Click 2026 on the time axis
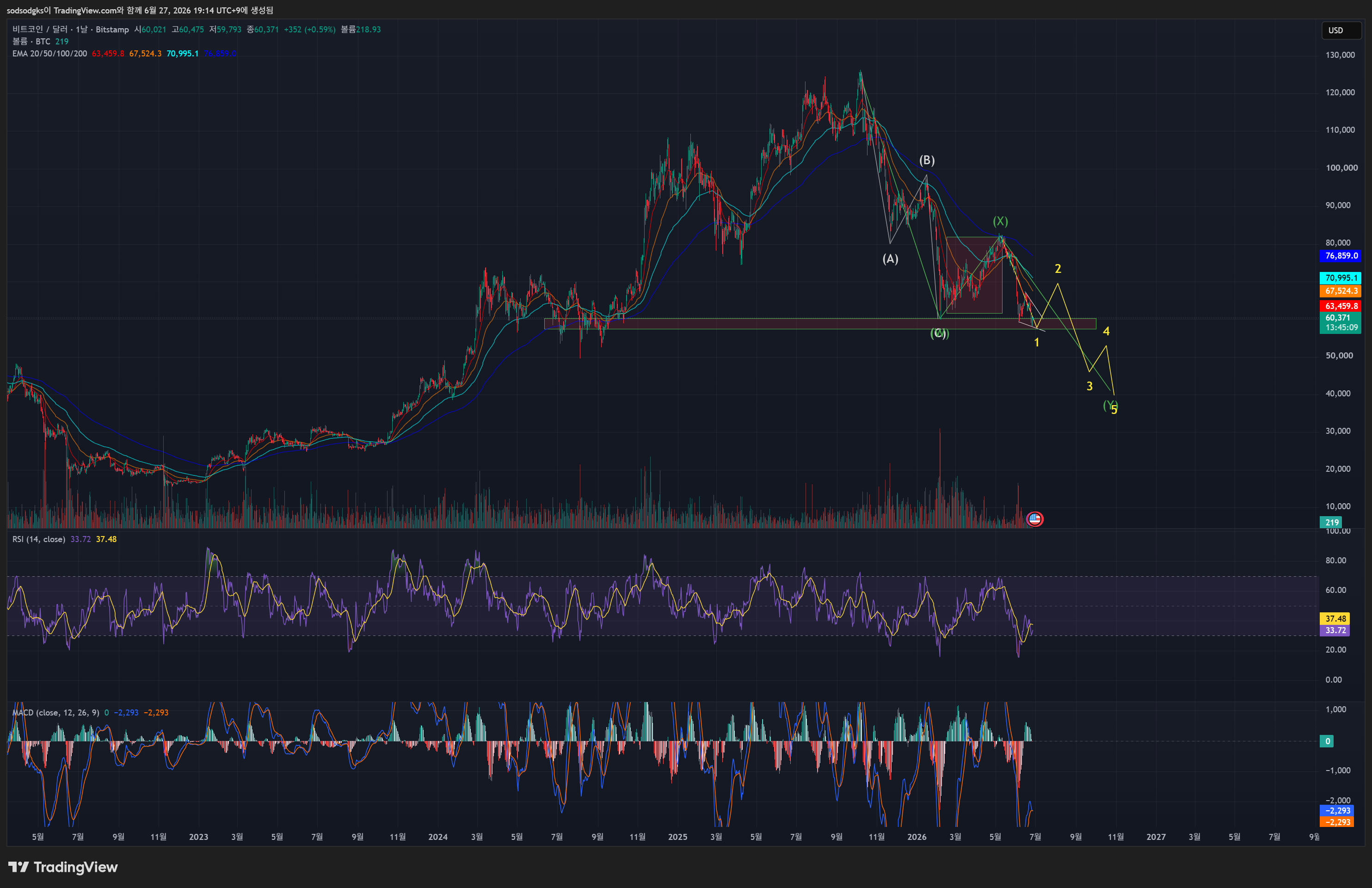Viewport: 1372px width, 888px height. [x=917, y=837]
